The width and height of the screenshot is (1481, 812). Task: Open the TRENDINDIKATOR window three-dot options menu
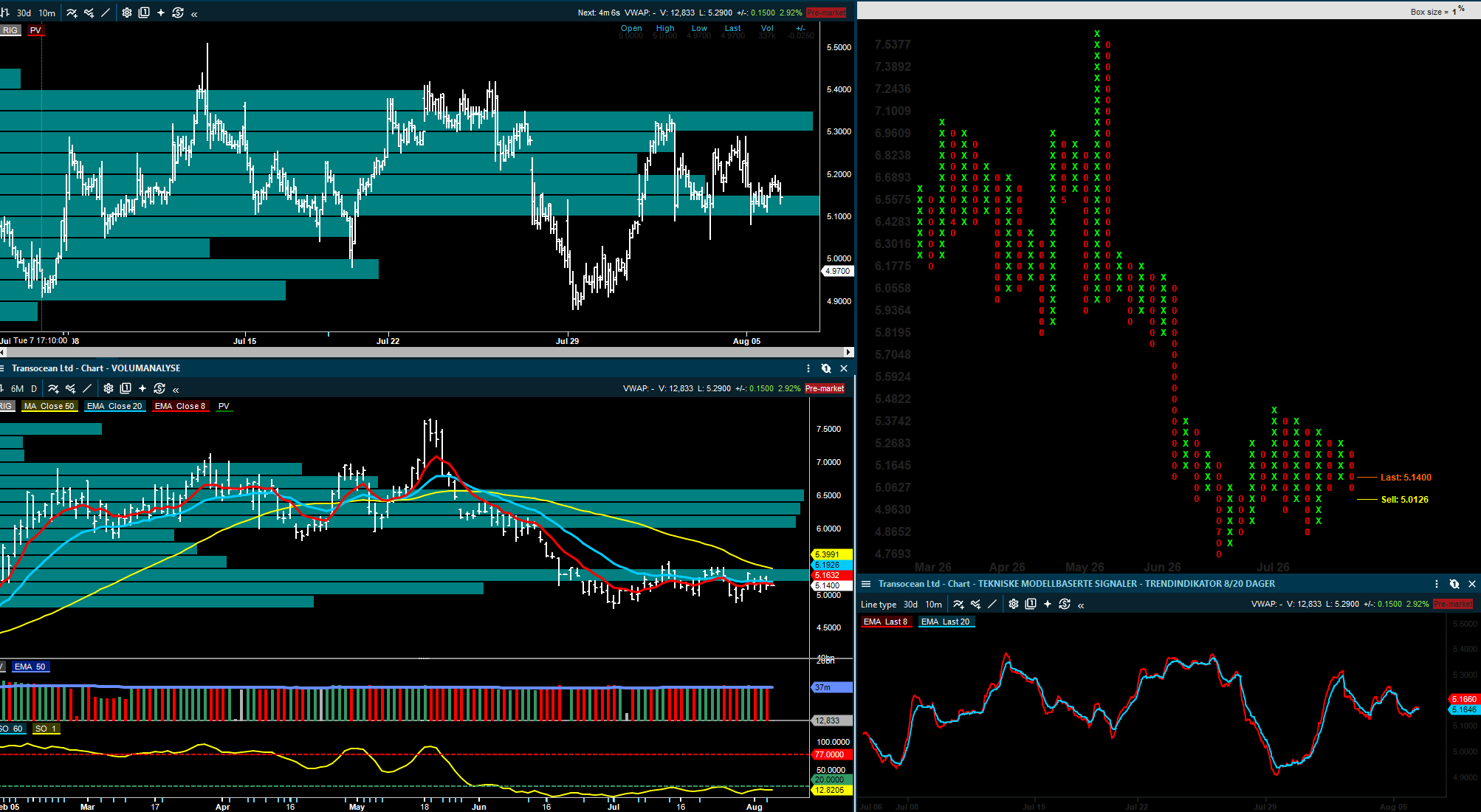click(1437, 584)
